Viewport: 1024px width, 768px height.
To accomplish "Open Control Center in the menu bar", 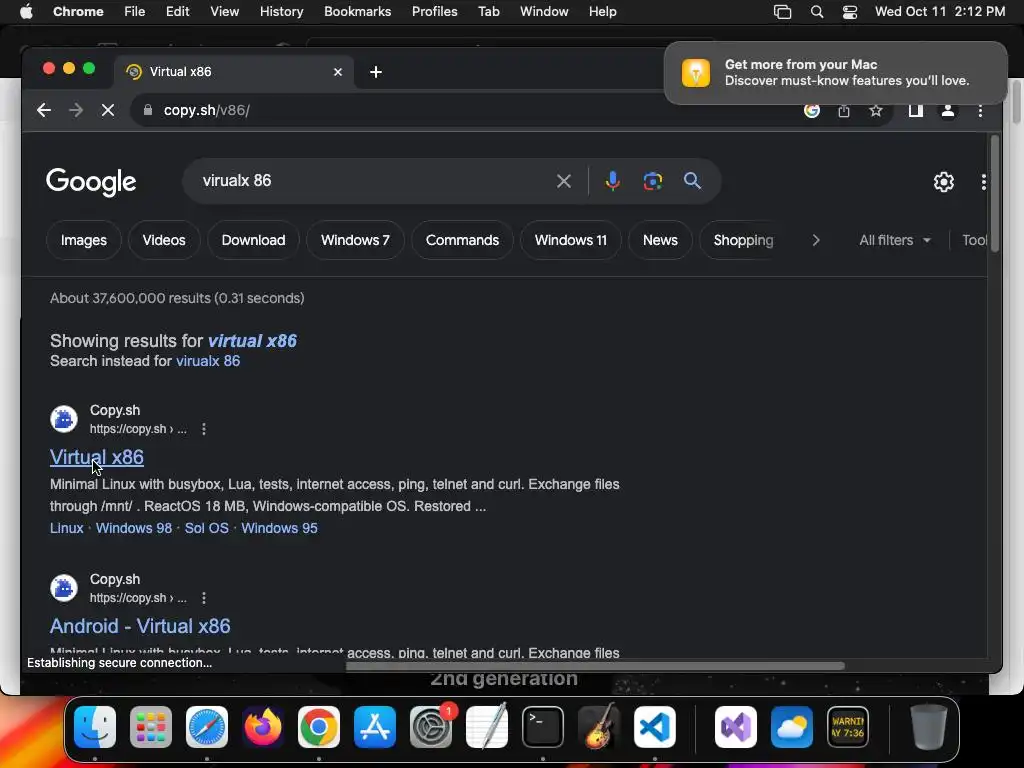I will 850,12.
